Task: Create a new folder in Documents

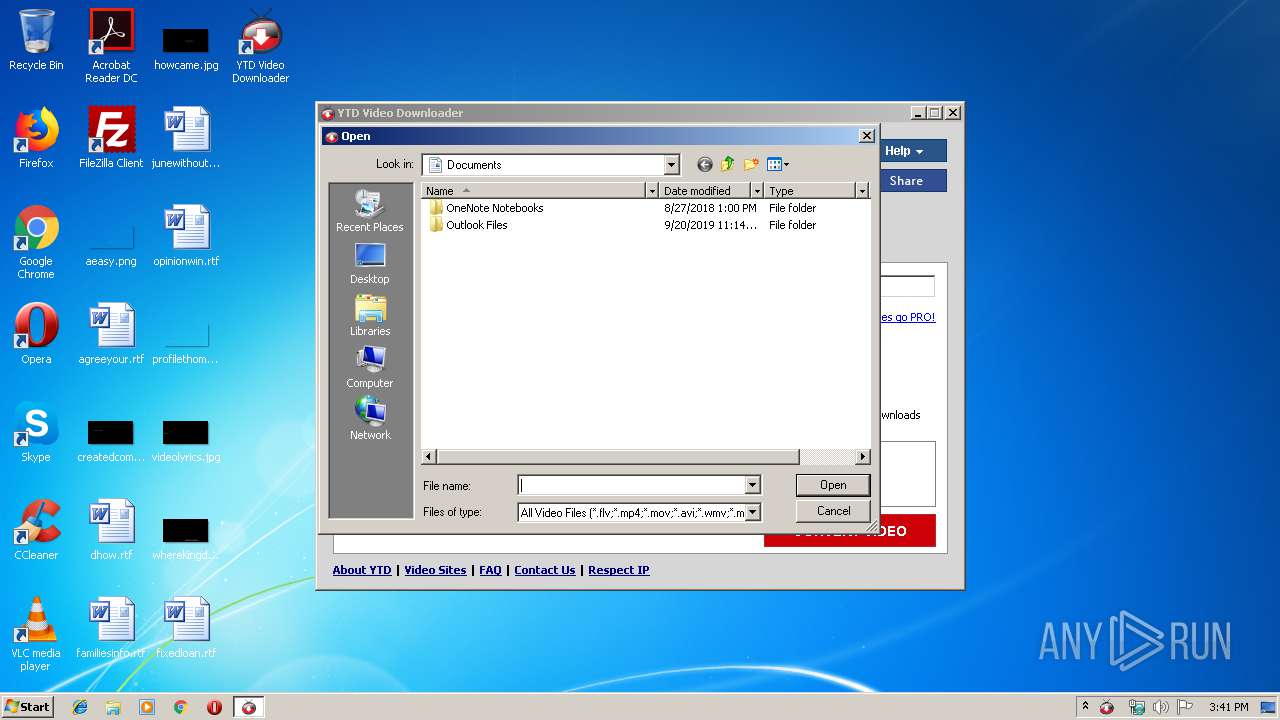Action: [751, 165]
